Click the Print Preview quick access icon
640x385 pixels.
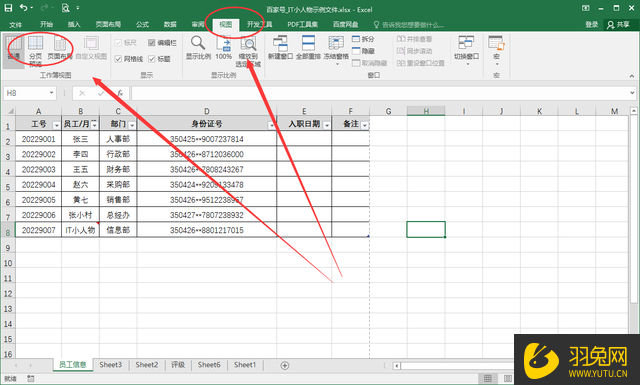tap(65, 8)
